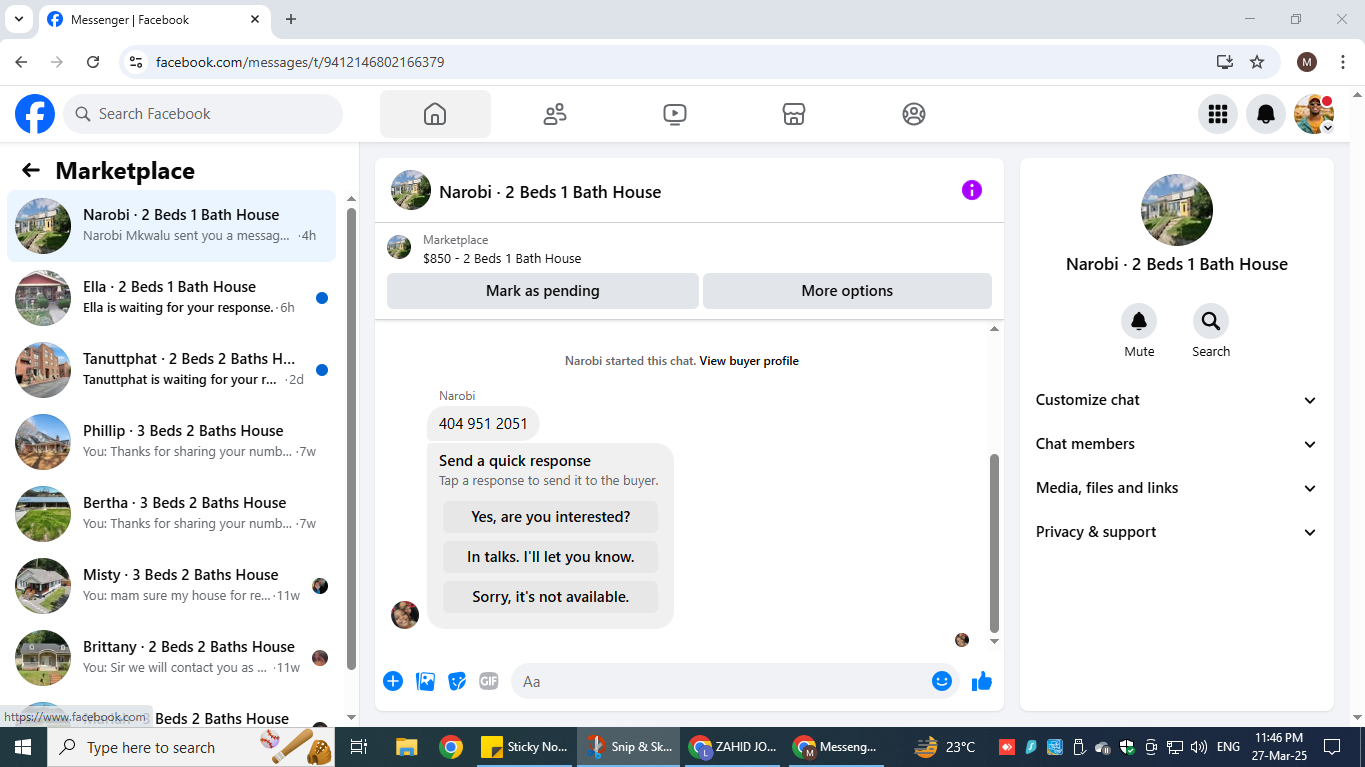Send 'Sorry, it's not available.' response
Screen dimensions: 1365x767
(x=550, y=597)
